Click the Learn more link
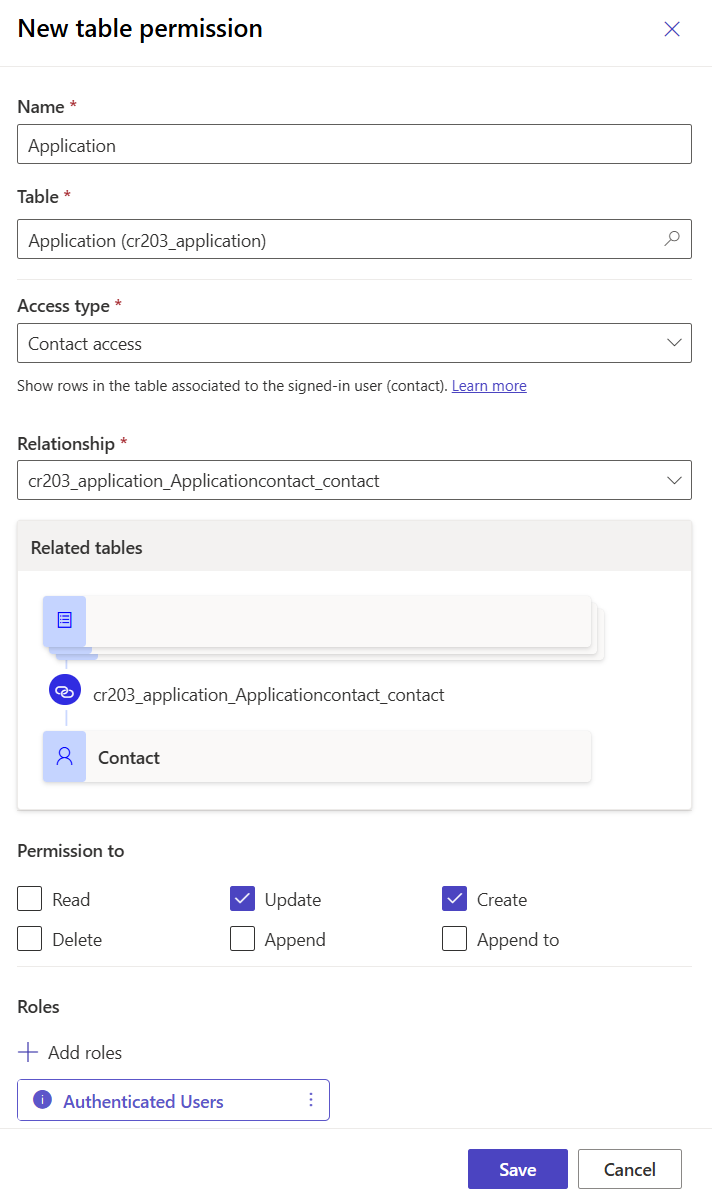712x1192 pixels. click(489, 385)
